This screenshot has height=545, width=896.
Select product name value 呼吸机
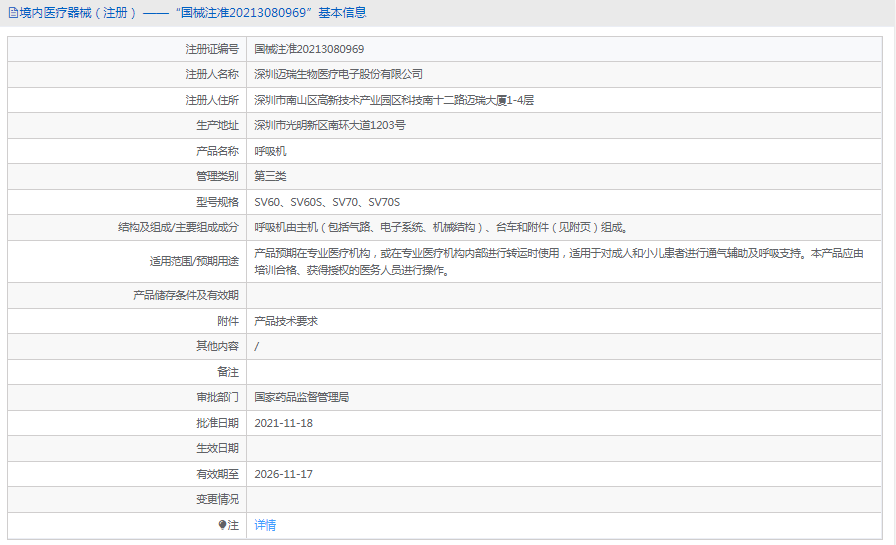coord(270,151)
